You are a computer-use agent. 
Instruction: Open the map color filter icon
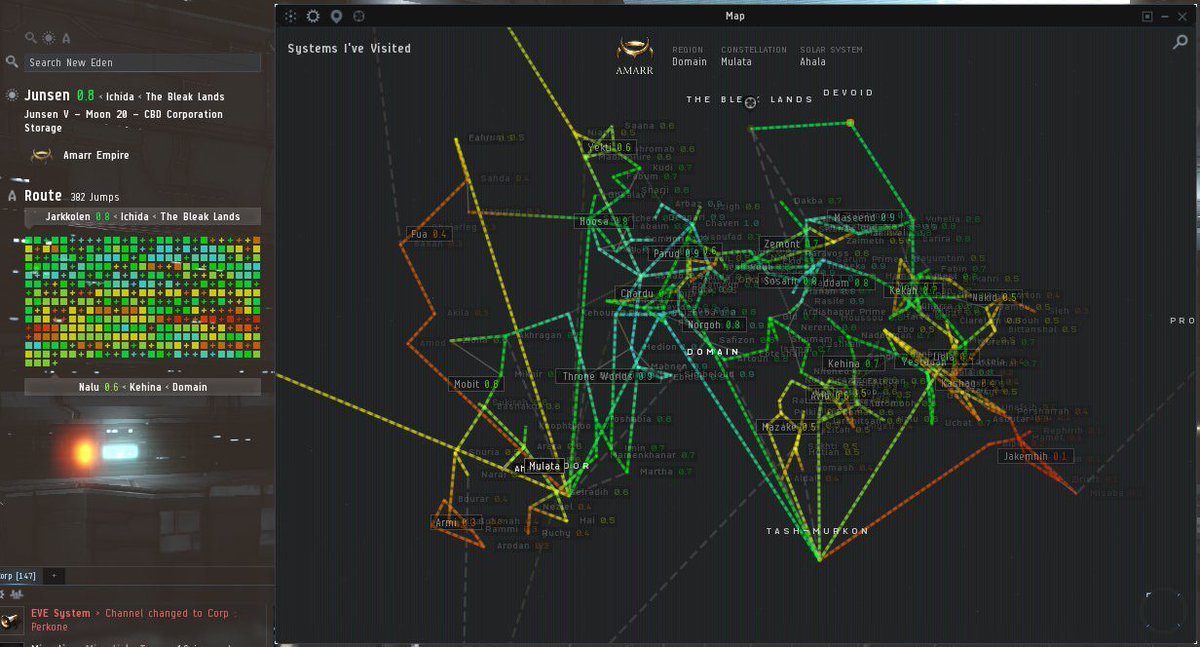coord(290,16)
